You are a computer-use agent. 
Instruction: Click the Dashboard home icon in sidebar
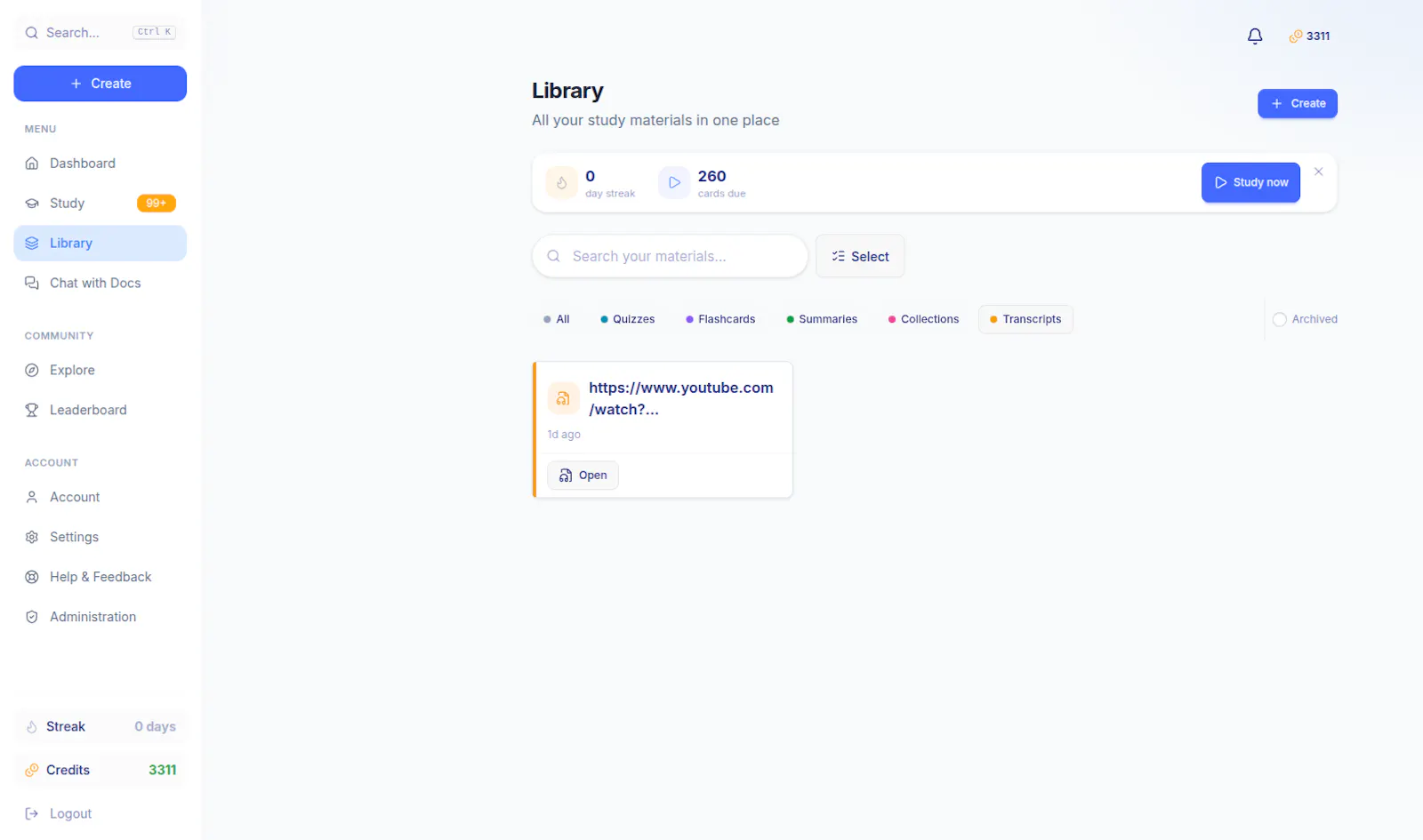pos(32,164)
